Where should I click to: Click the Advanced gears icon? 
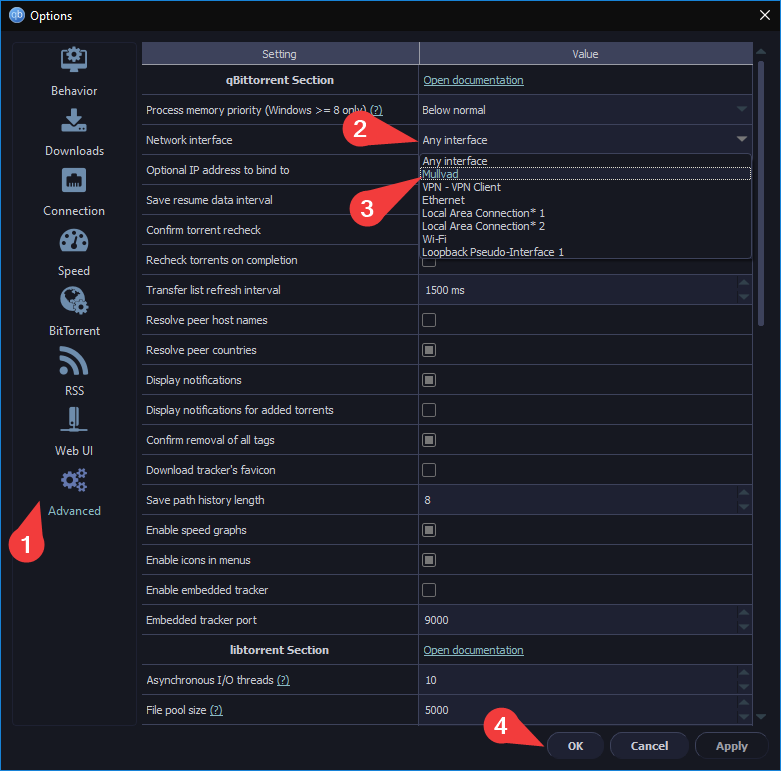click(x=74, y=481)
